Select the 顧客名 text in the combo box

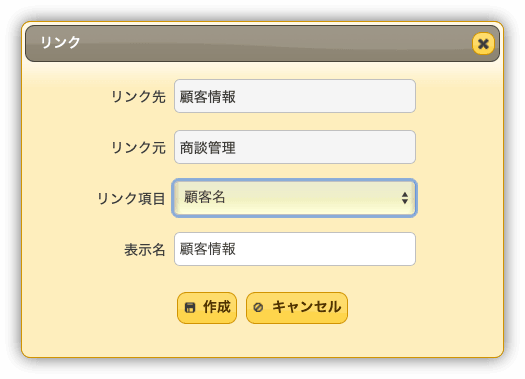pyautogui.click(x=205, y=197)
